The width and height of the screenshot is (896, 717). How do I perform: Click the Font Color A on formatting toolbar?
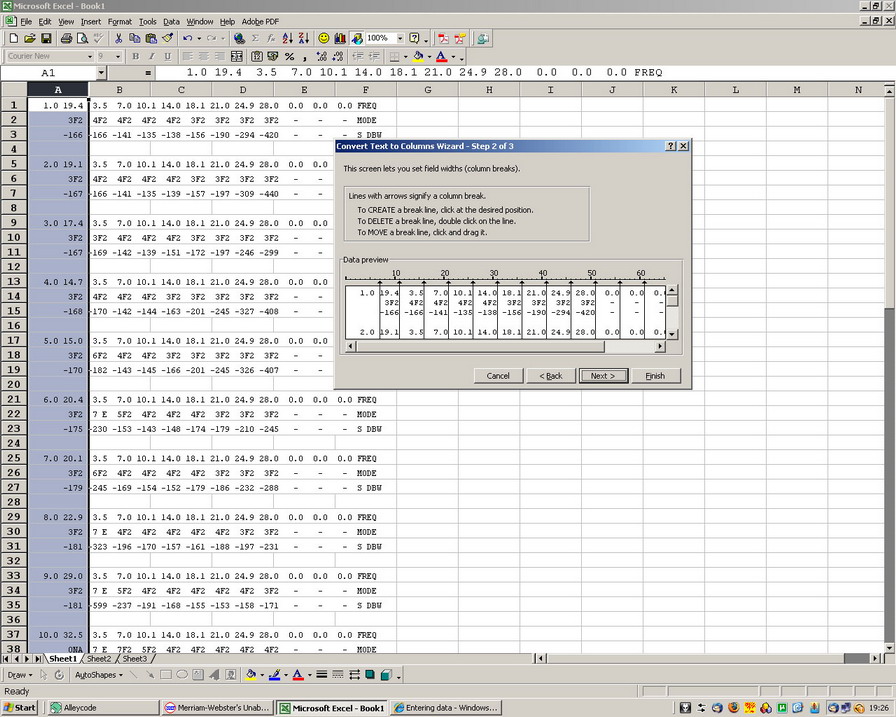[x=441, y=56]
